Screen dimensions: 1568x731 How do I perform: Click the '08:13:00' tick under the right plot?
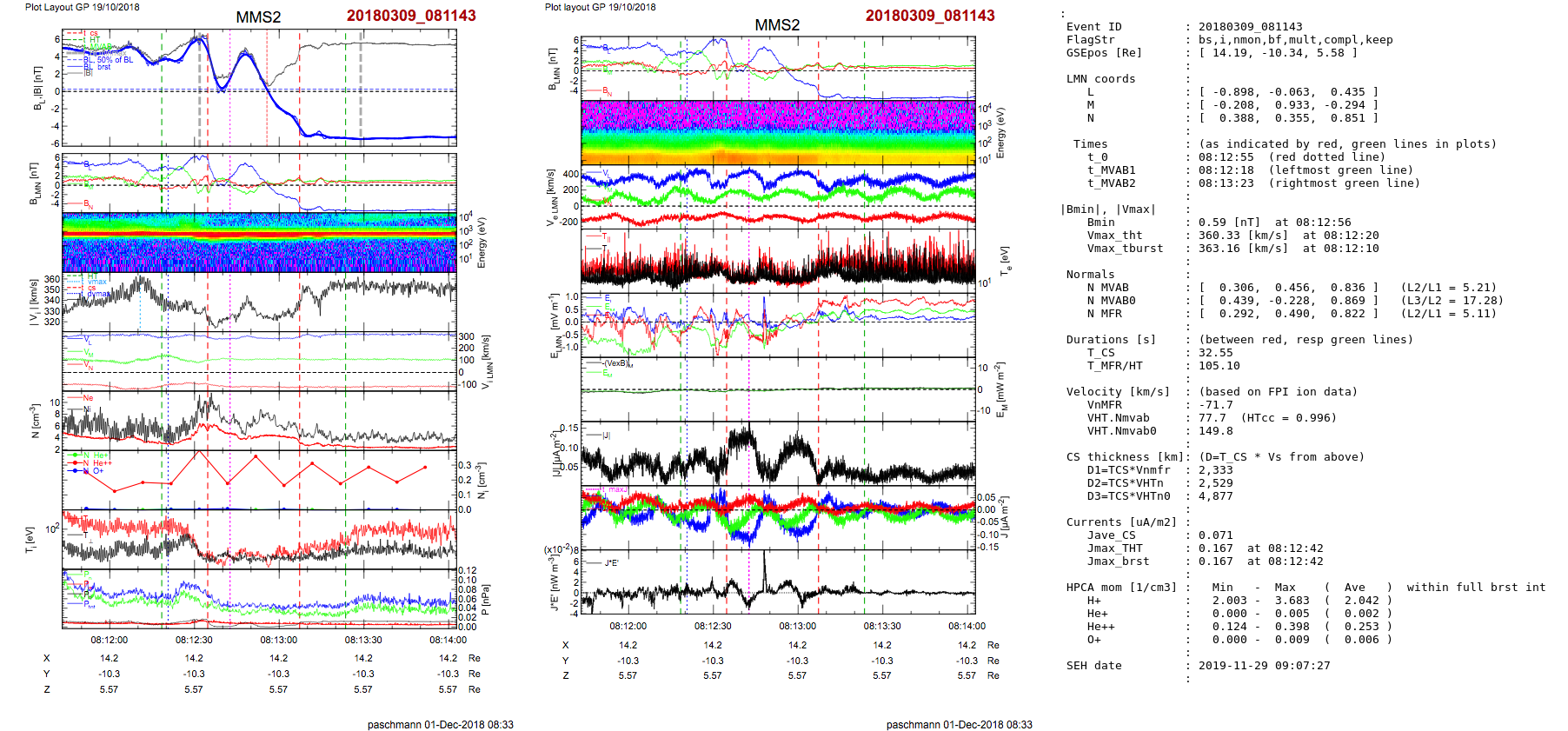(x=797, y=626)
